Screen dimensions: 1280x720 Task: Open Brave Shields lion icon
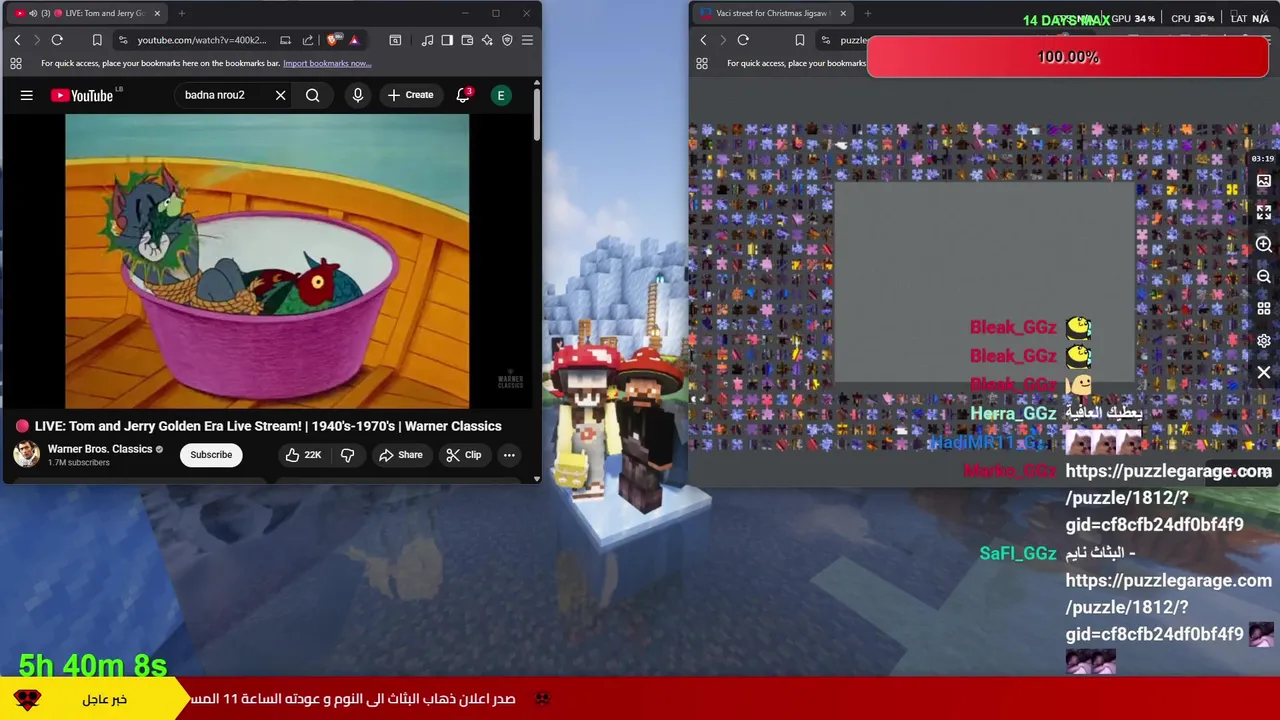(333, 40)
